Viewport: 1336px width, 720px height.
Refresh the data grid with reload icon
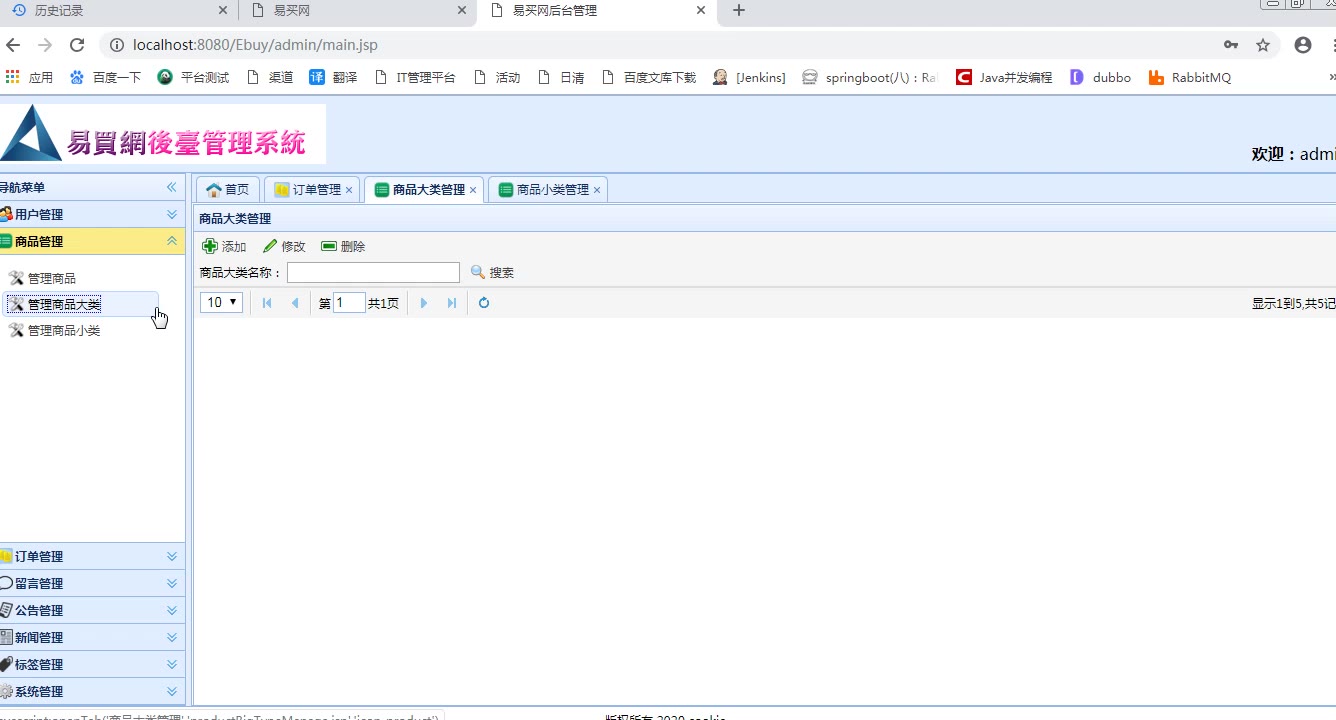484,303
